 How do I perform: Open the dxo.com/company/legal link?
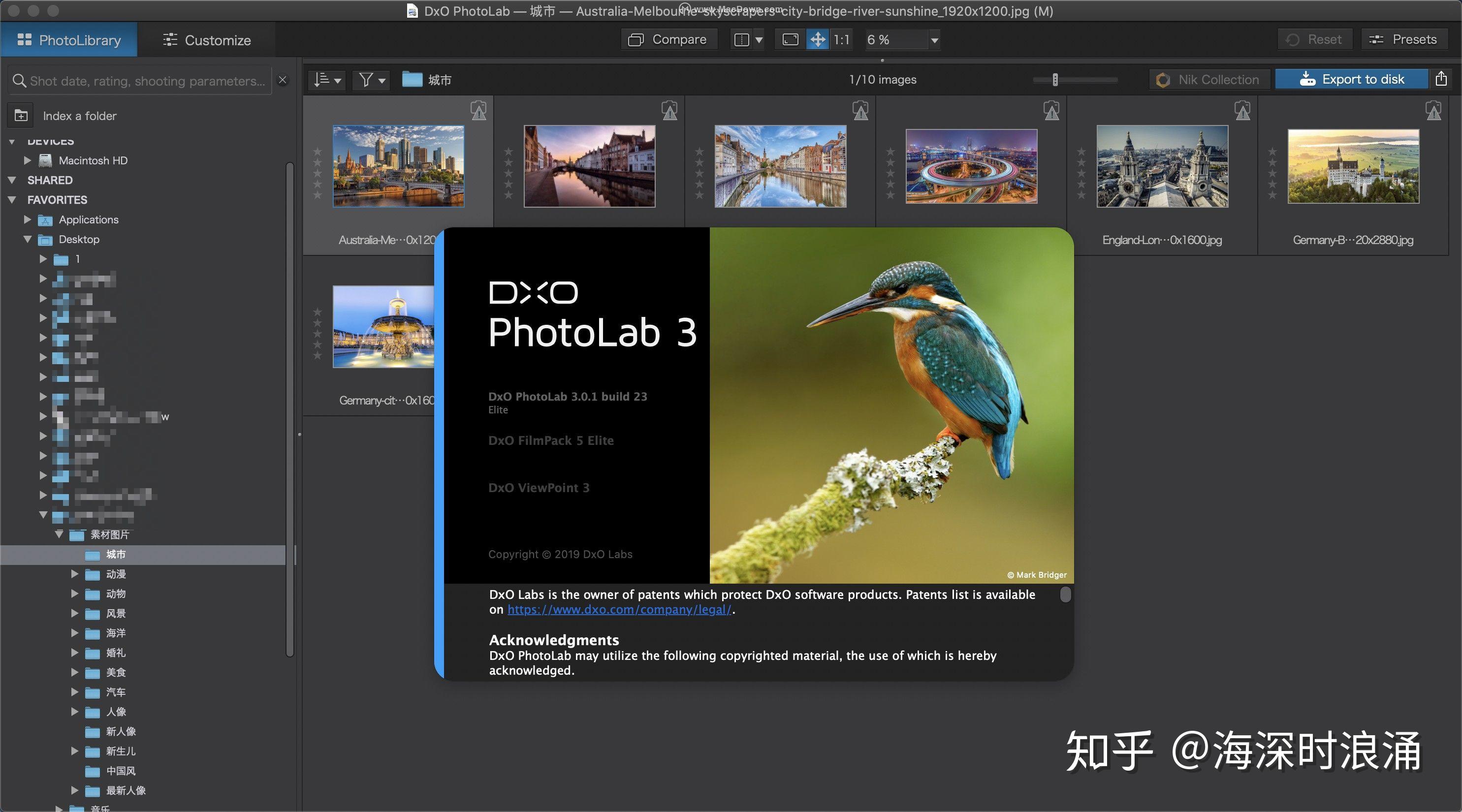619,610
